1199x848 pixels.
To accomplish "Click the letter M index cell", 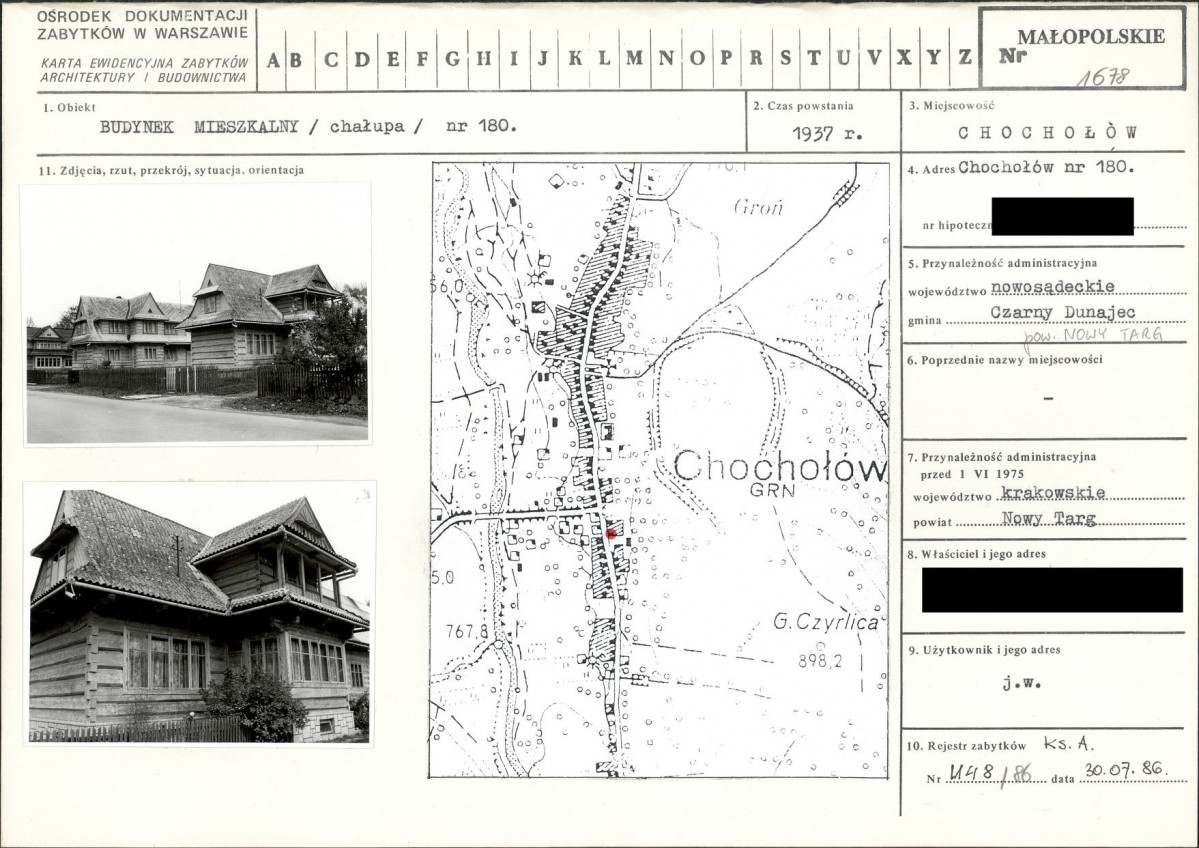I will [635, 59].
